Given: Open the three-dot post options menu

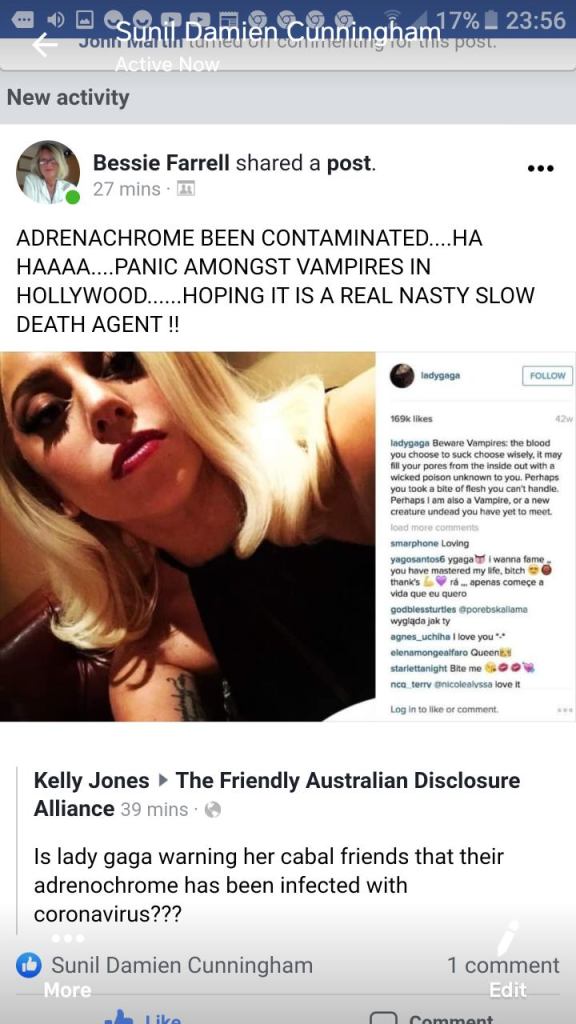Looking at the screenshot, I should 540,168.
